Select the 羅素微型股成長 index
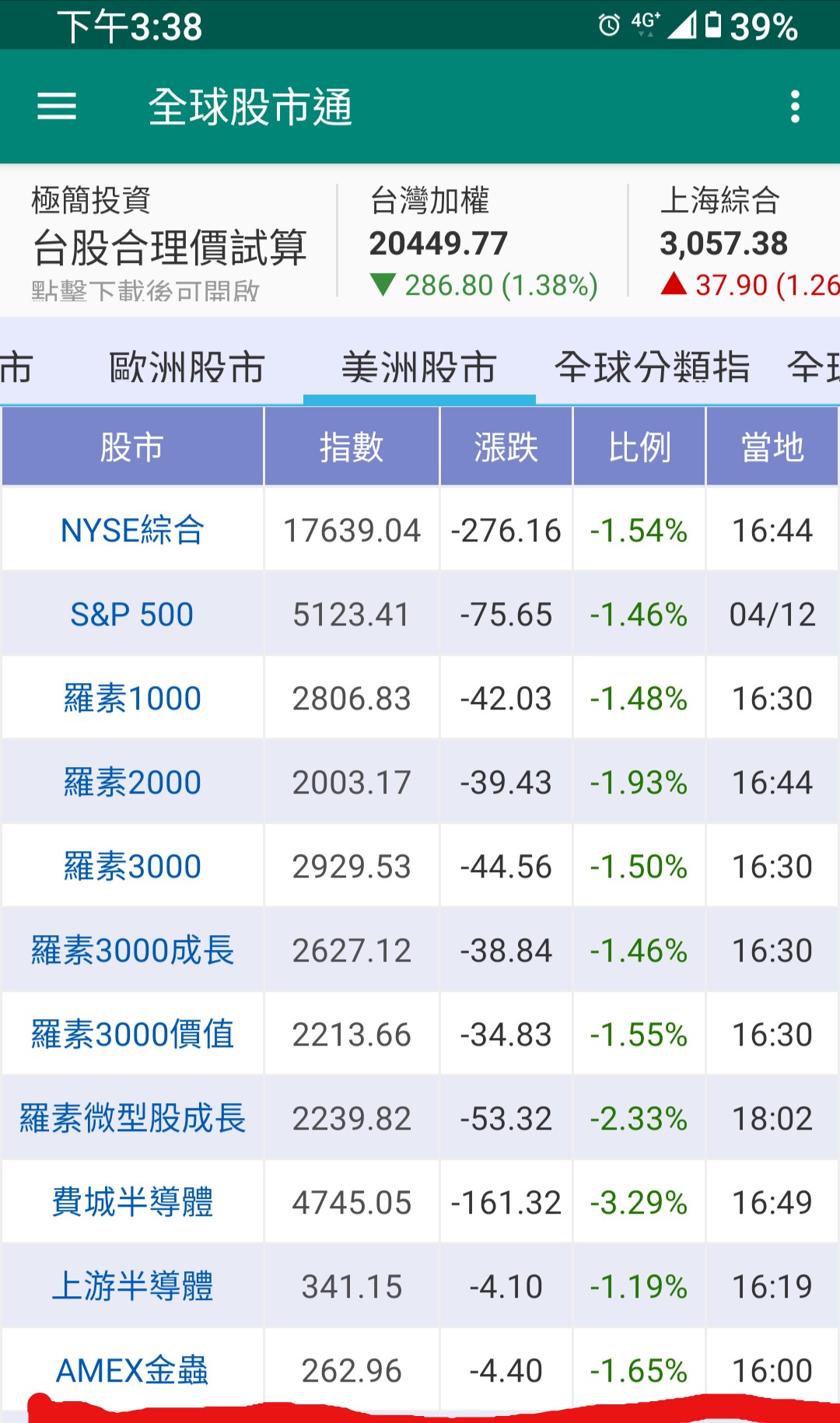The width and height of the screenshot is (840, 1423). [x=132, y=1118]
